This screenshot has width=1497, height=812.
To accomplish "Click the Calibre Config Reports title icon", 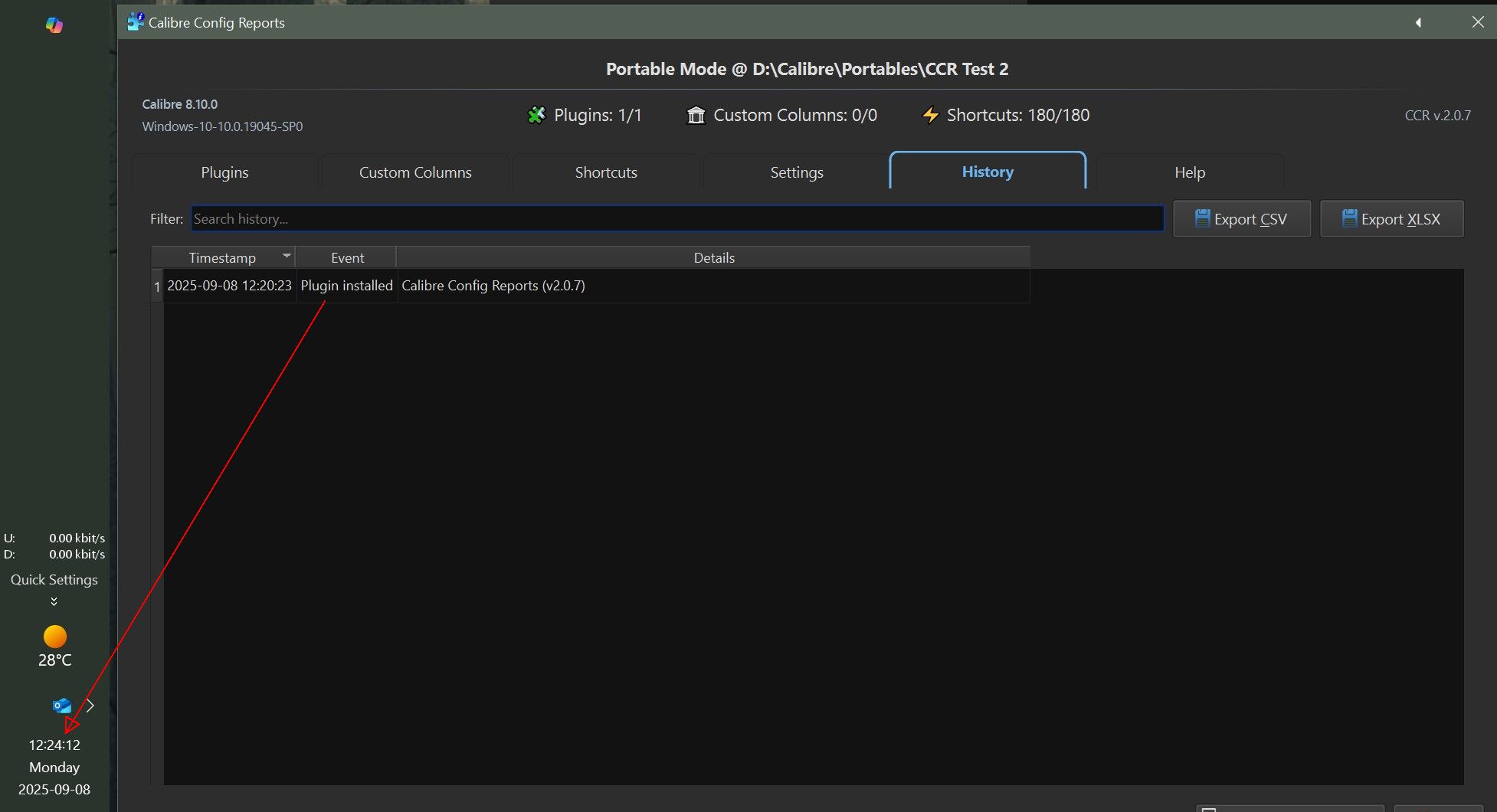I will tap(136, 21).
